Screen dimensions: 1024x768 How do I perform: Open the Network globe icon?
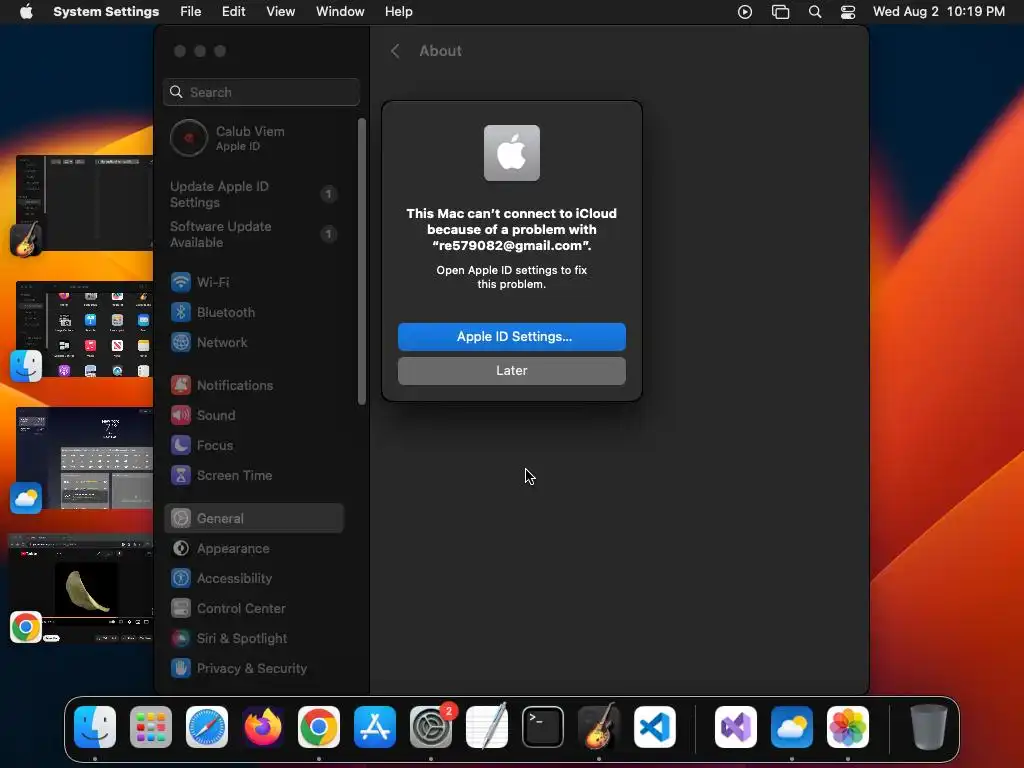click(181, 342)
